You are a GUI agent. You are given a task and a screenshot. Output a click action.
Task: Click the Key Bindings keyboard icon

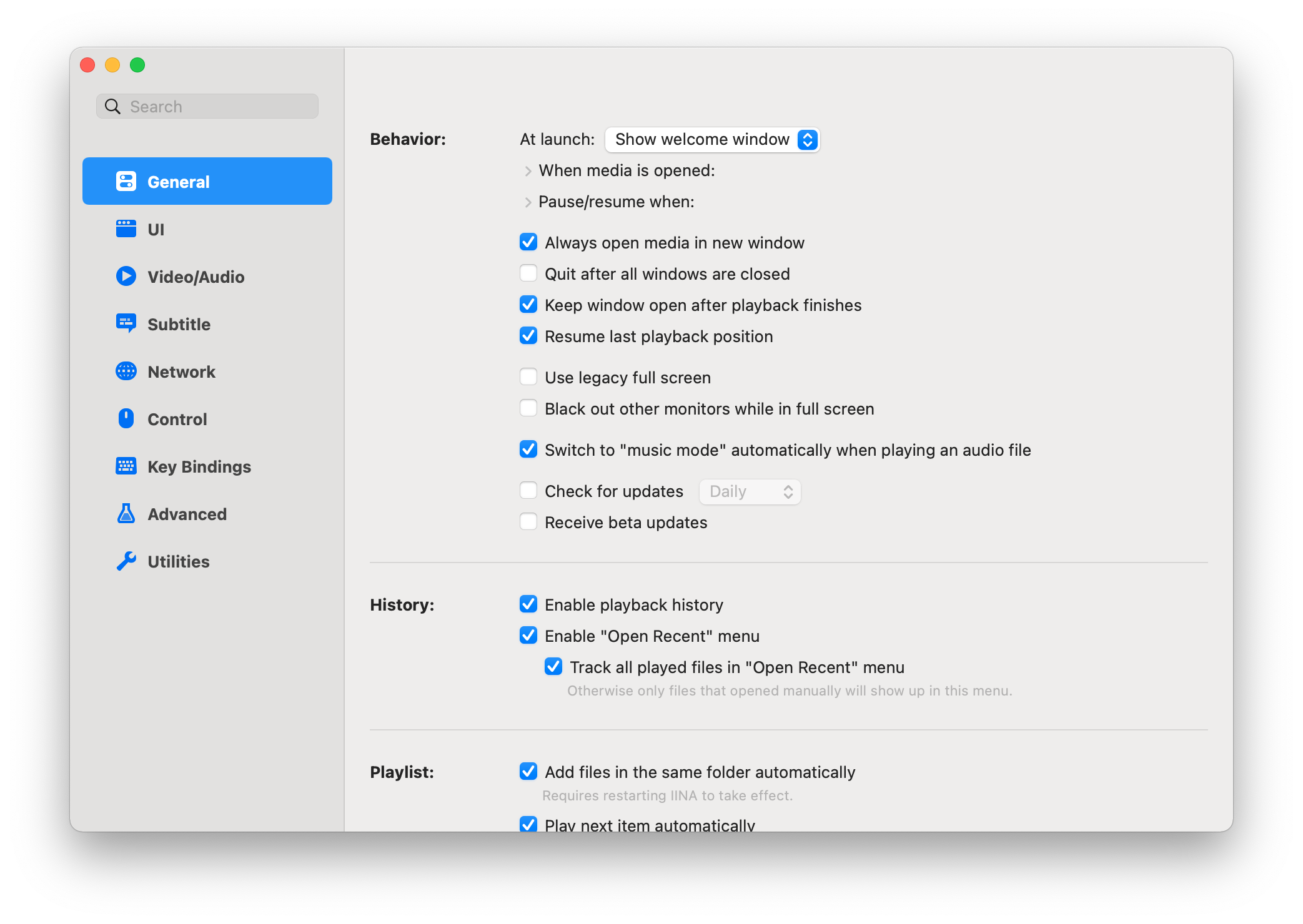pos(126,466)
